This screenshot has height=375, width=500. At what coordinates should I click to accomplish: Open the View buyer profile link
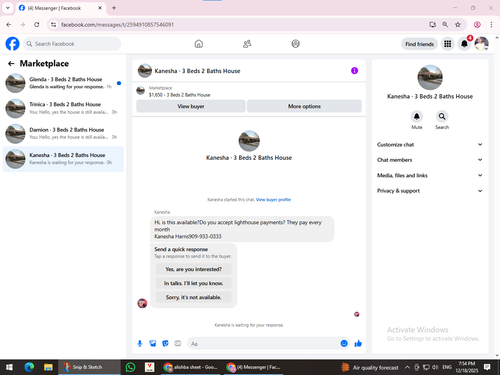(273, 200)
